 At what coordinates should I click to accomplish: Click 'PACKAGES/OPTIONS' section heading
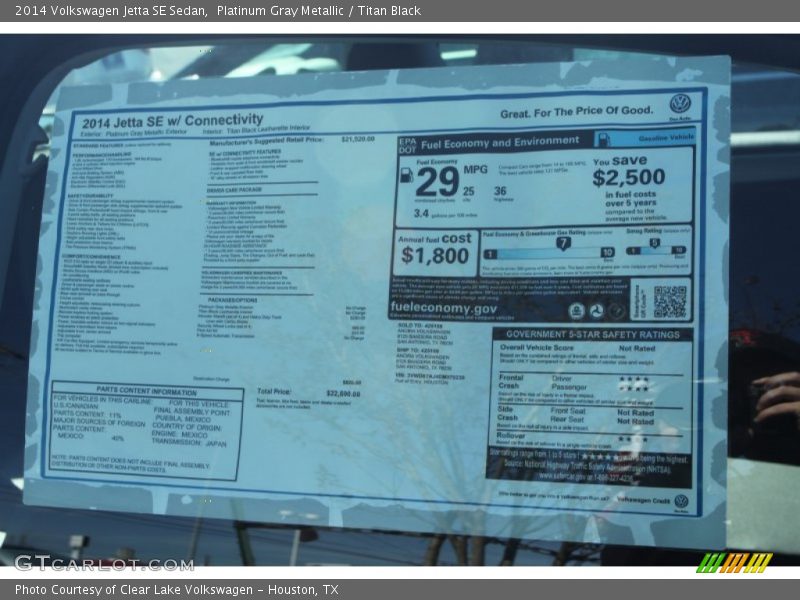233,300
